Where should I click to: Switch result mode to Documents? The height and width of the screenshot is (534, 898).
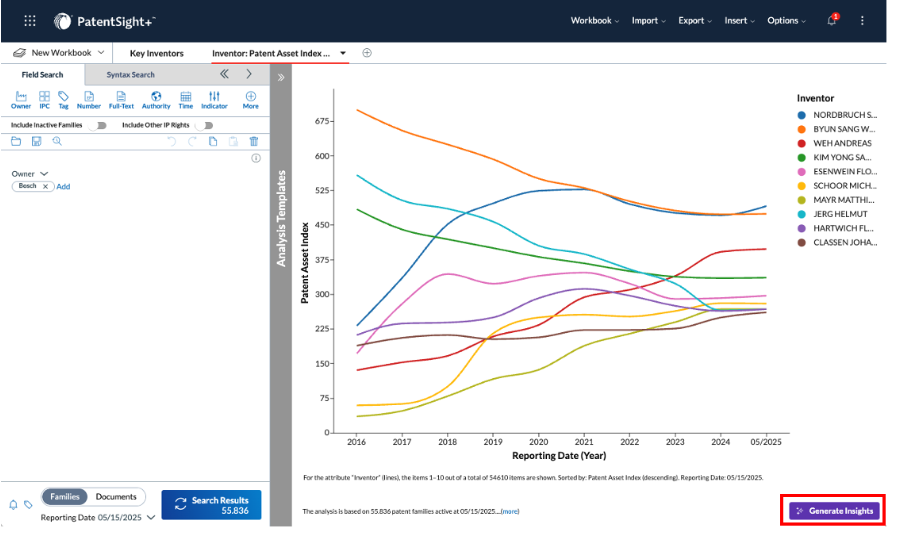coord(116,497)
